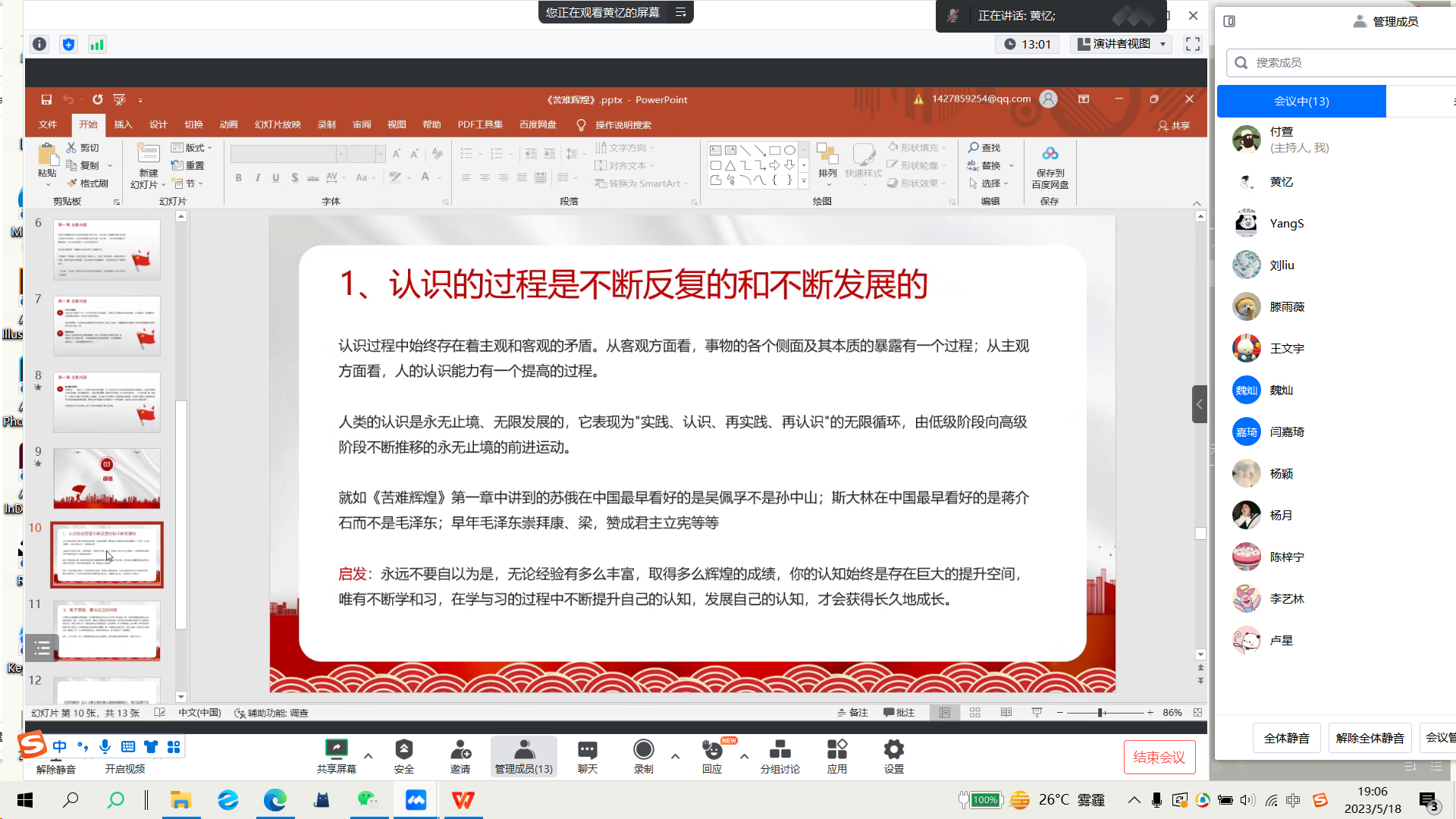Click the 全体静音 button
This screenshot has width=1456, height=819.
(1286, 738)
